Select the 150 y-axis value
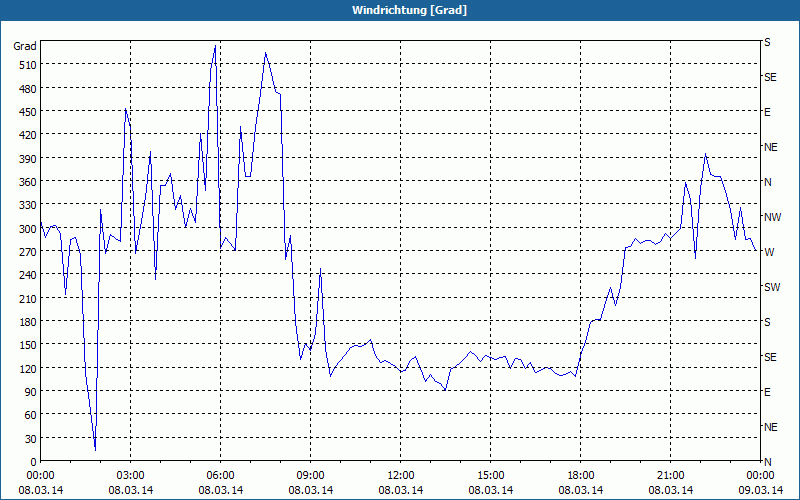 click(x=28, y=345)
